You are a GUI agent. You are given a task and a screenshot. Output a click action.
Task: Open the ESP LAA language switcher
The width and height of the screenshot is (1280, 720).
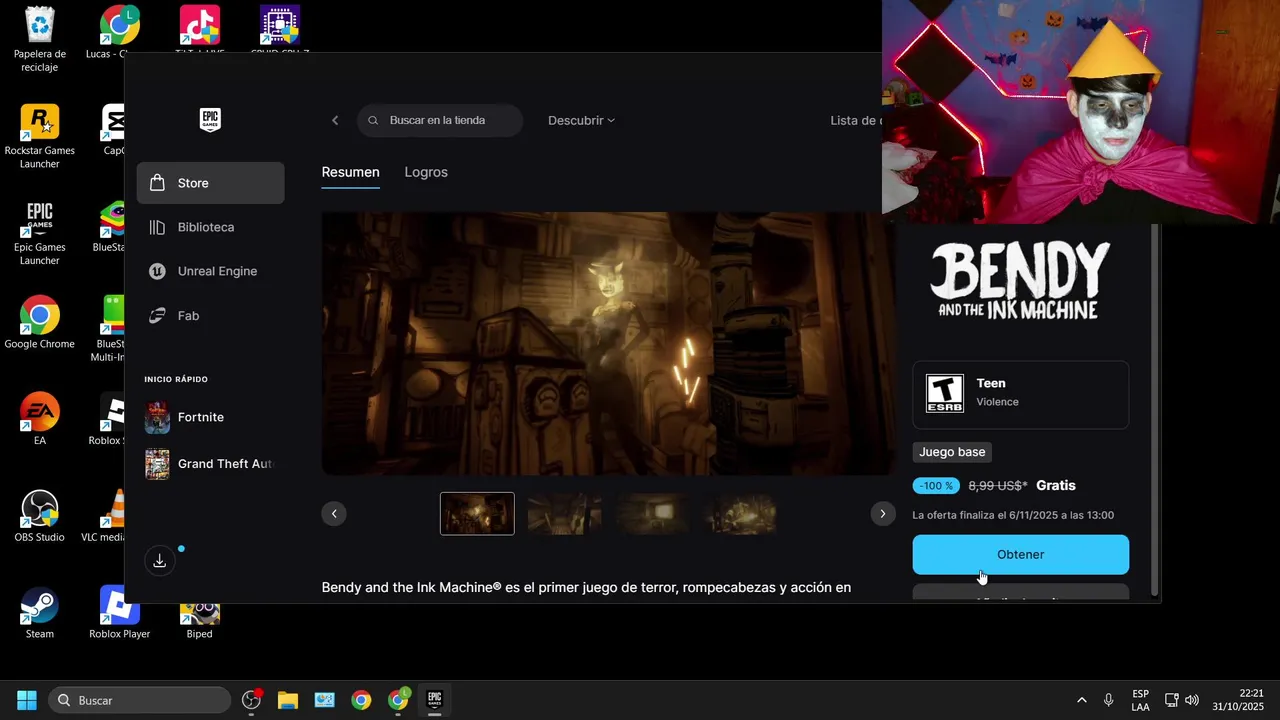click(x=1140, y=700)
